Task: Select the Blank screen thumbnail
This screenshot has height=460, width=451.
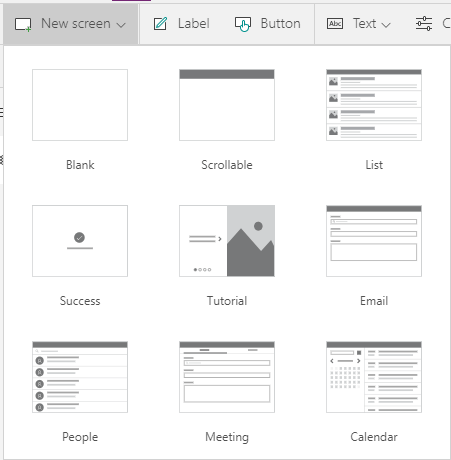Action: click(80, 105)
